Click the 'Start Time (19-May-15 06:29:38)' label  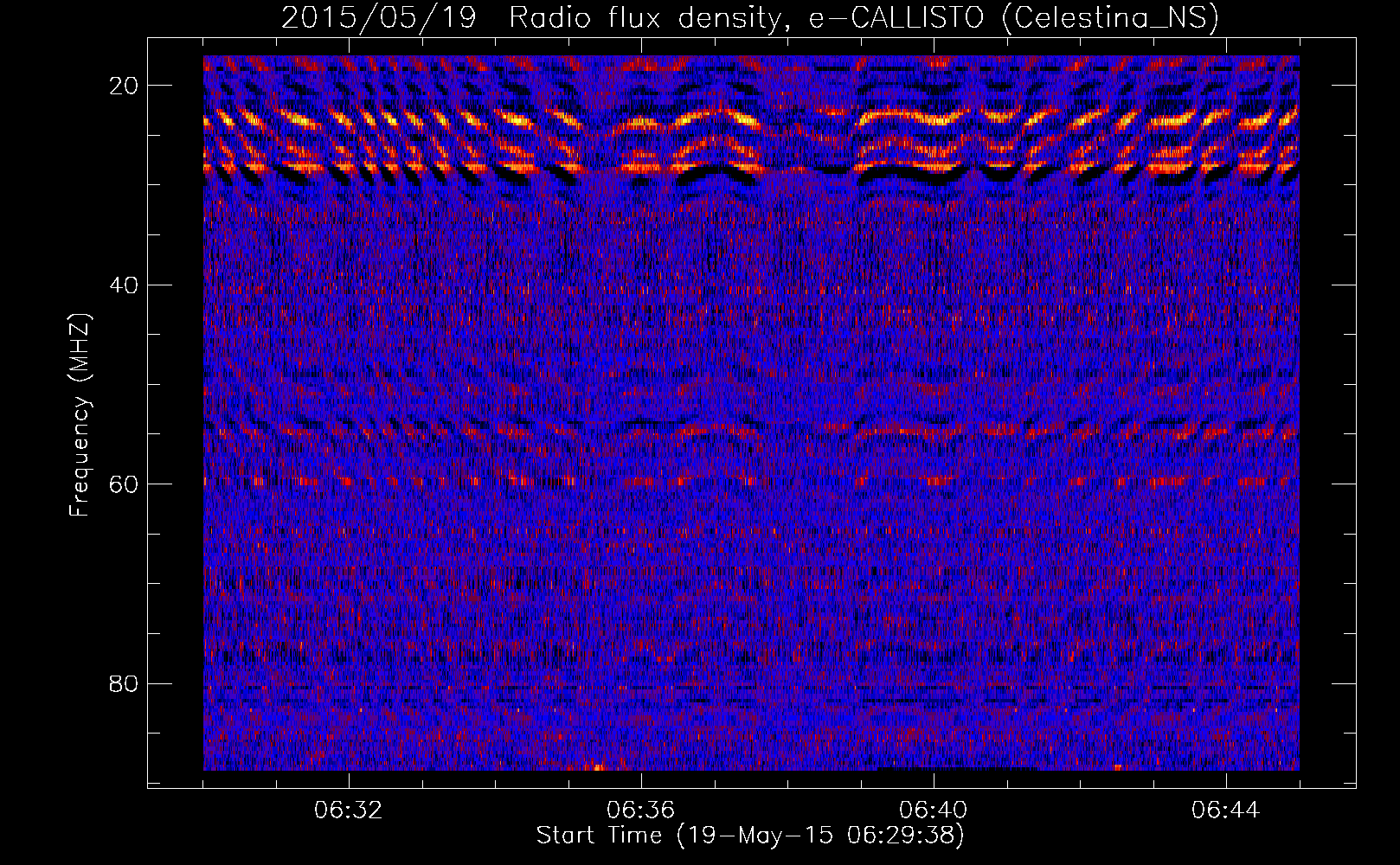coord(750,836)
